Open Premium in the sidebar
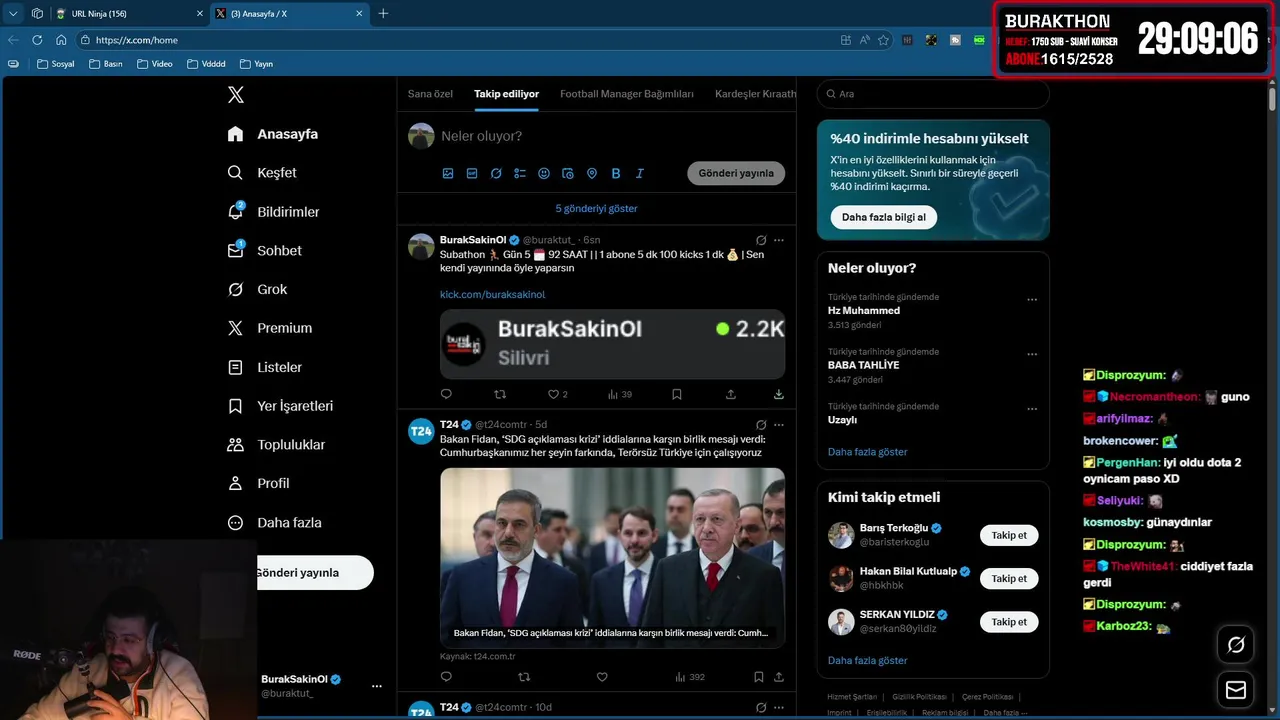 pyautogui.click(x=269, y=328)
